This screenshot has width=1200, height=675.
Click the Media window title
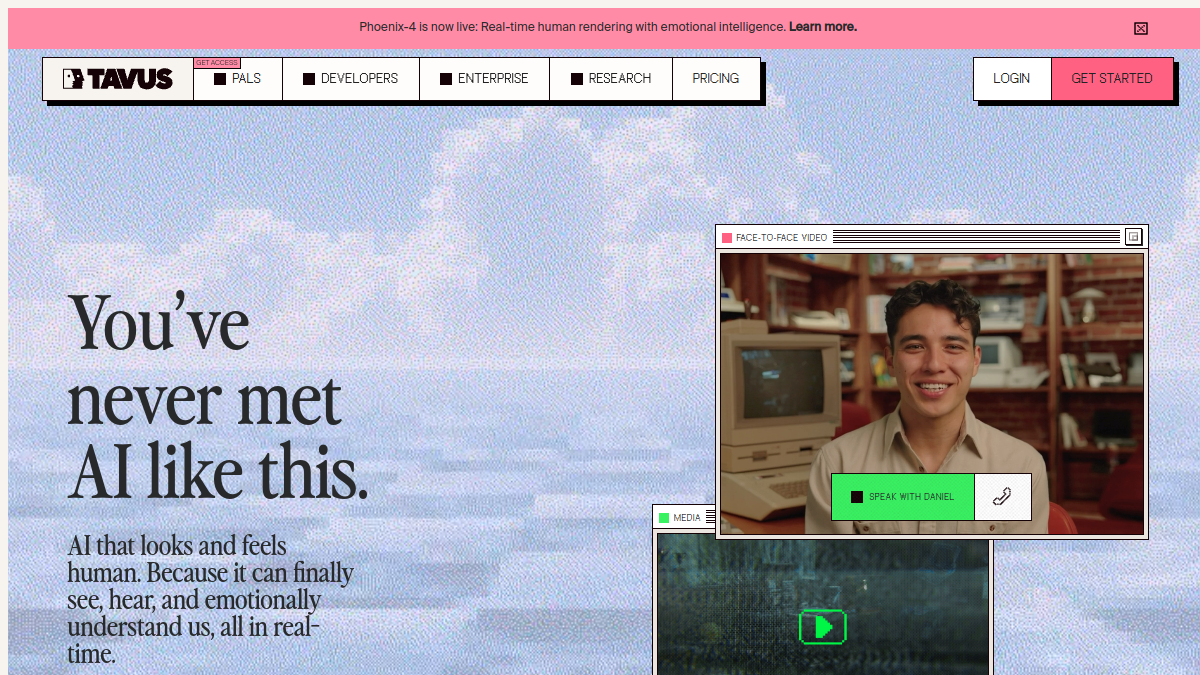click(x=687, y=518)
